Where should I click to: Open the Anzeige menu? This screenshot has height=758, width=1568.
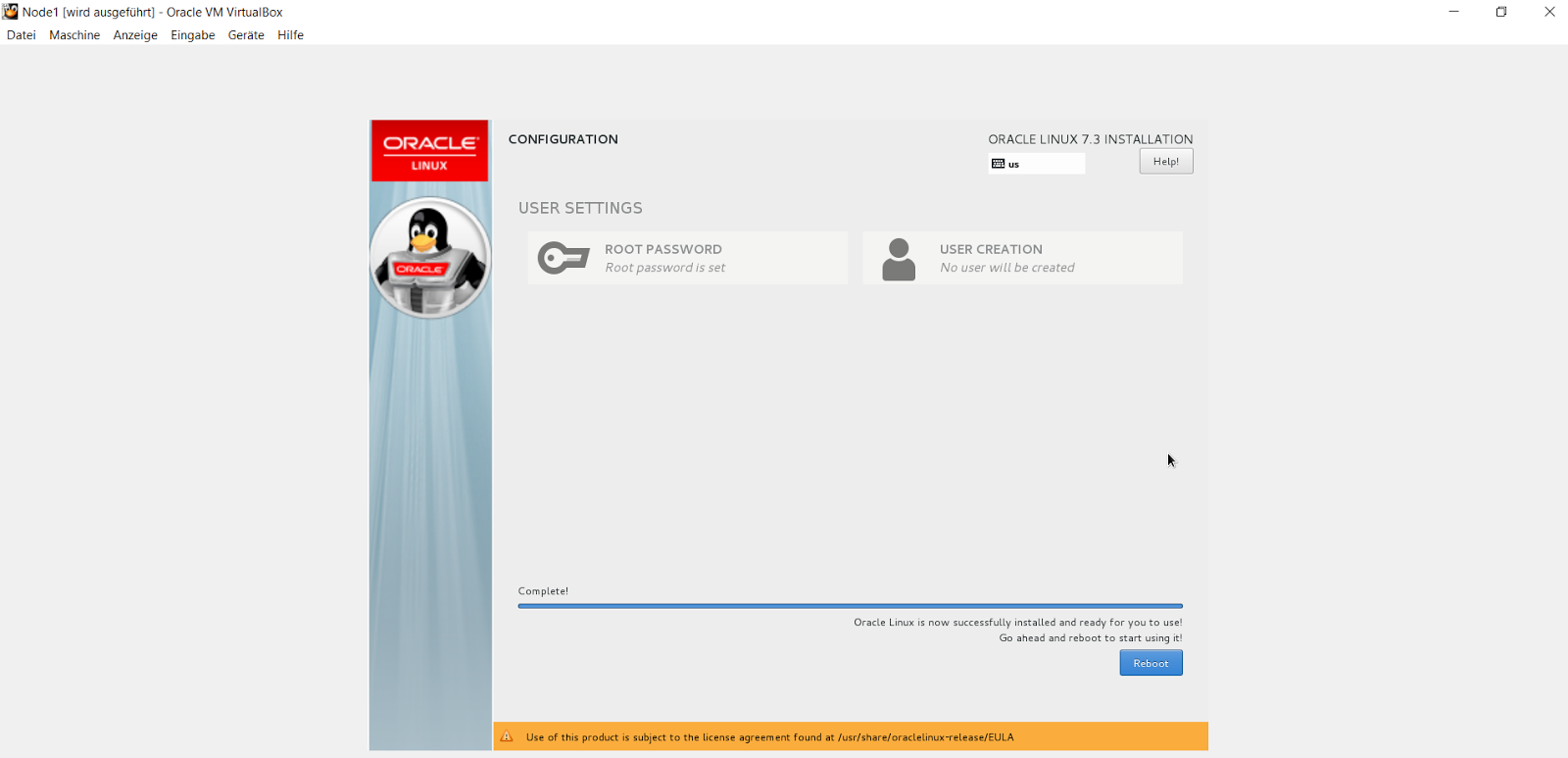click(135, 35)
